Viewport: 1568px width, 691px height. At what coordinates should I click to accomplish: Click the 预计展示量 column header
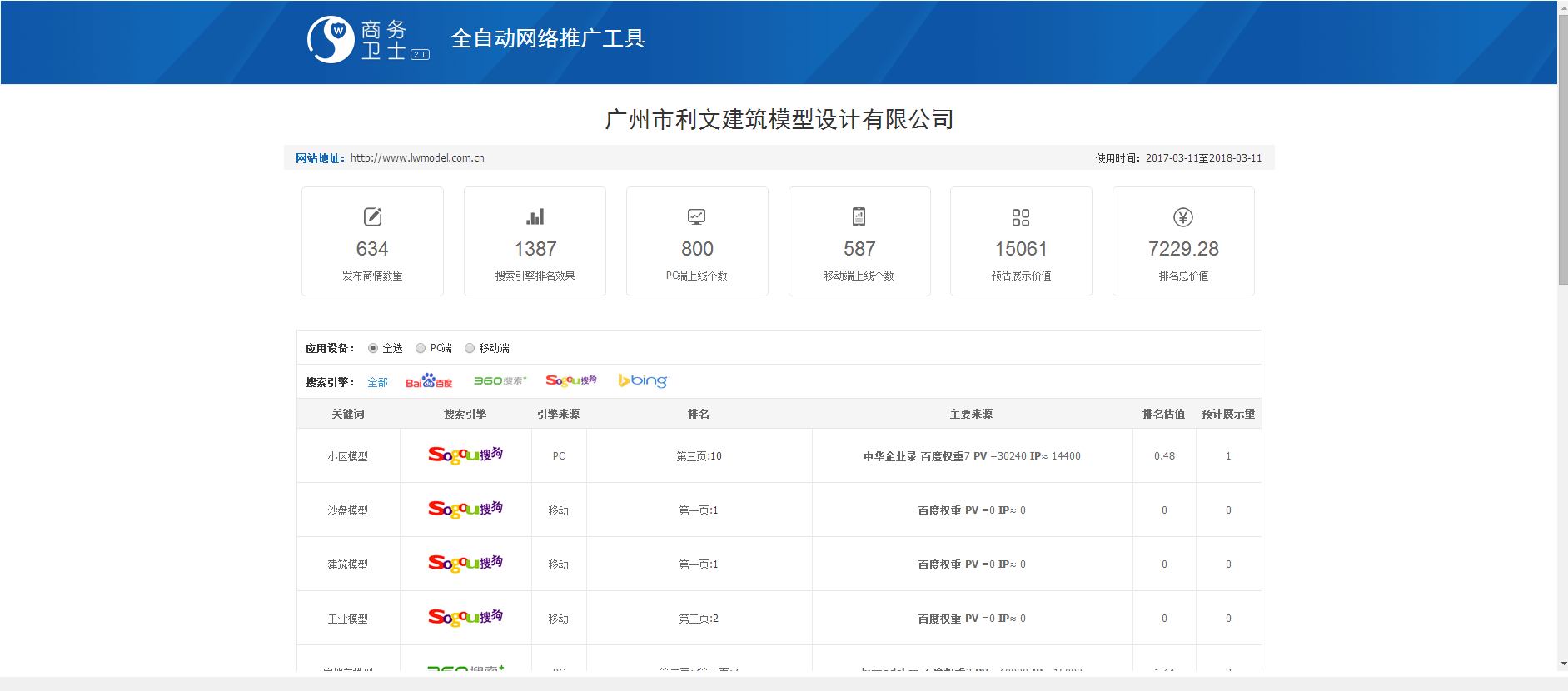coord(1228,414)
